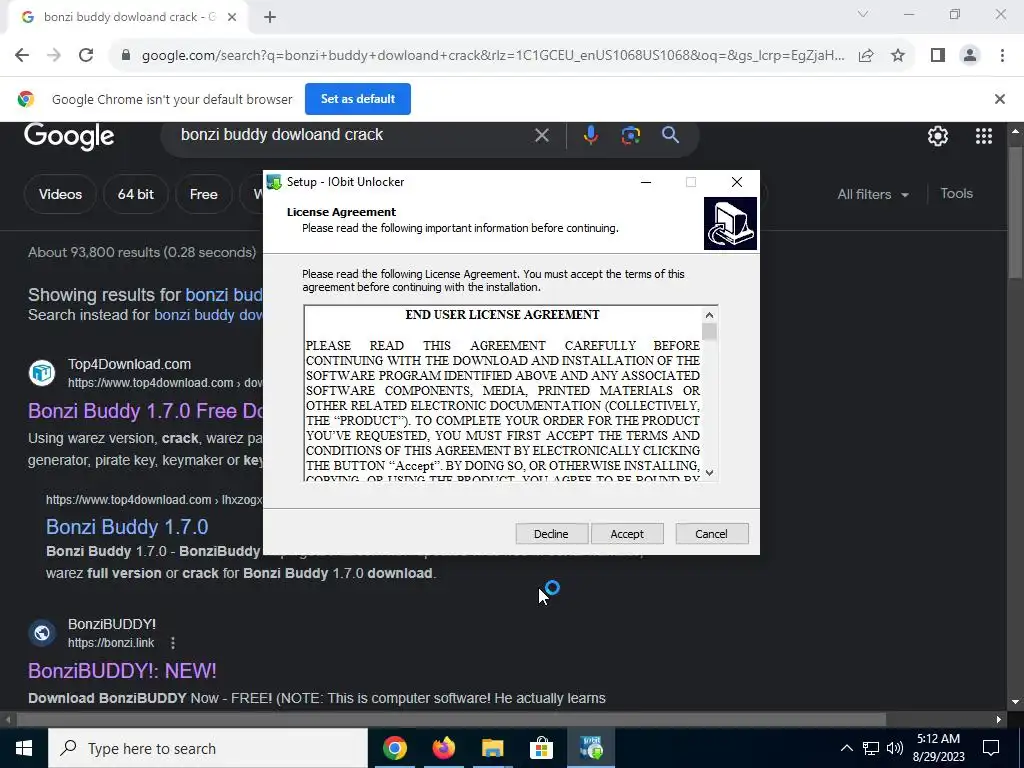Select the 64 bit filter chip

pyautogui.click(x=136, y=194)
